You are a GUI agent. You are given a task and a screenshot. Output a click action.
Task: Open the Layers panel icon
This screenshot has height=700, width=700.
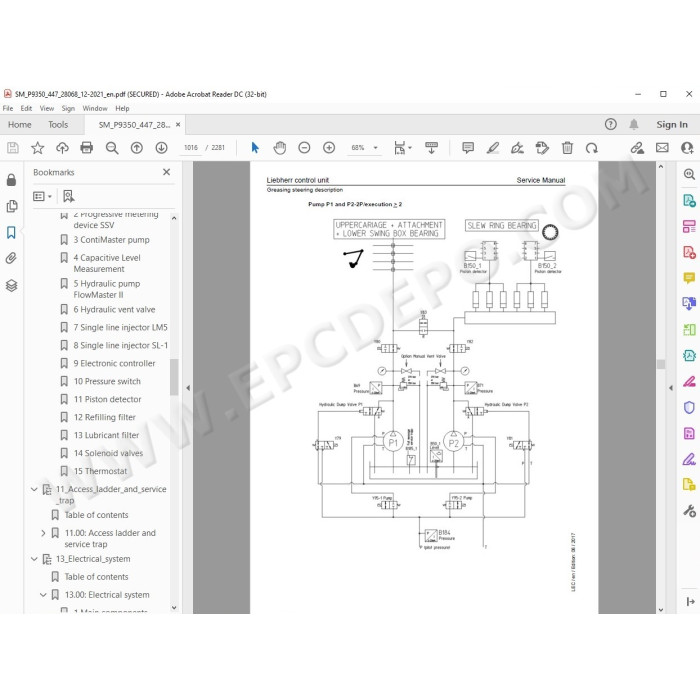tap(12, 285)
